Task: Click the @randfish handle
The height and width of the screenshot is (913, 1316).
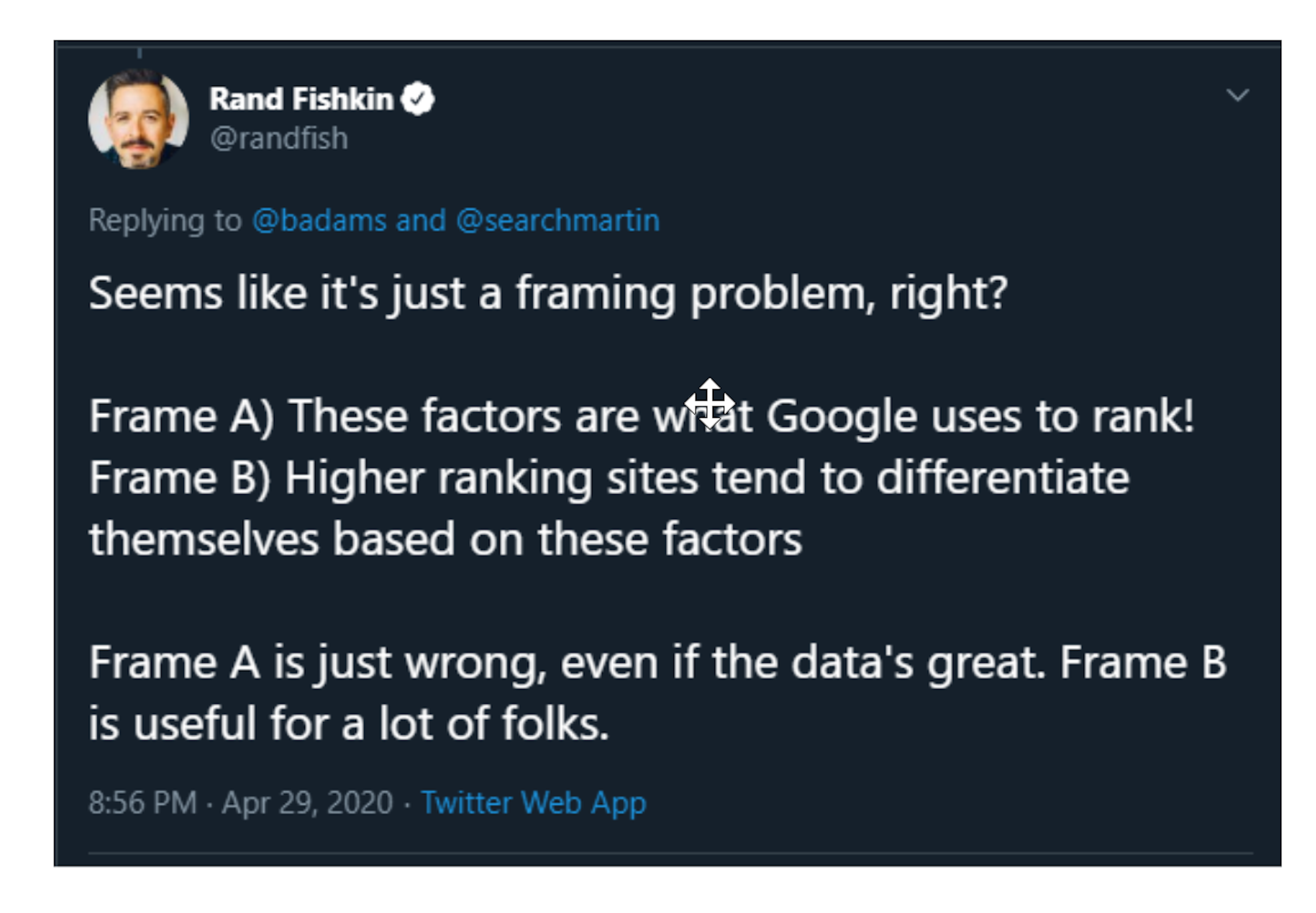Action: pyautogui.click(x=279, y=138)
